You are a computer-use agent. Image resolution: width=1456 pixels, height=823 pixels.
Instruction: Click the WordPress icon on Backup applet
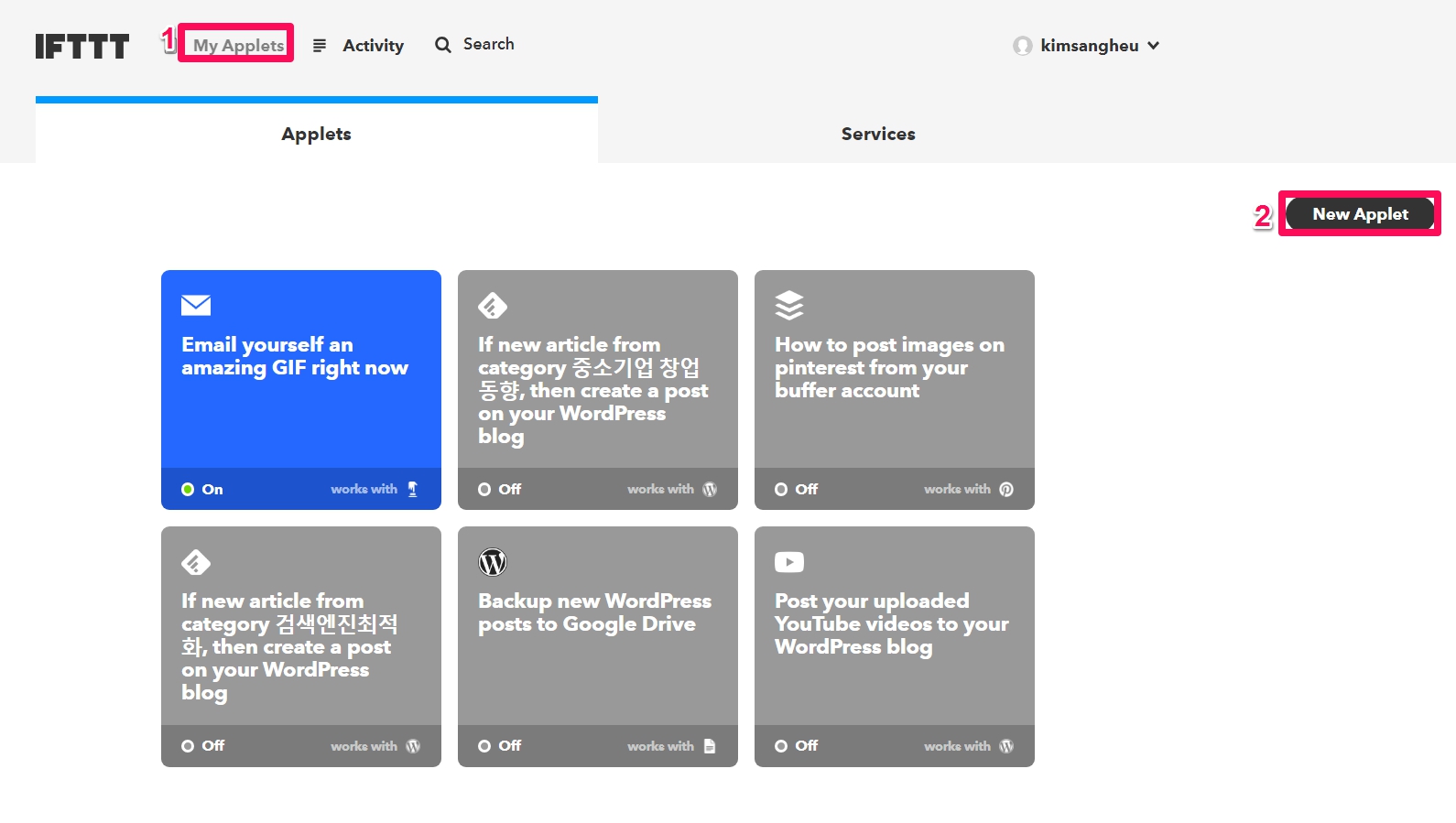[x=493, y=562]
